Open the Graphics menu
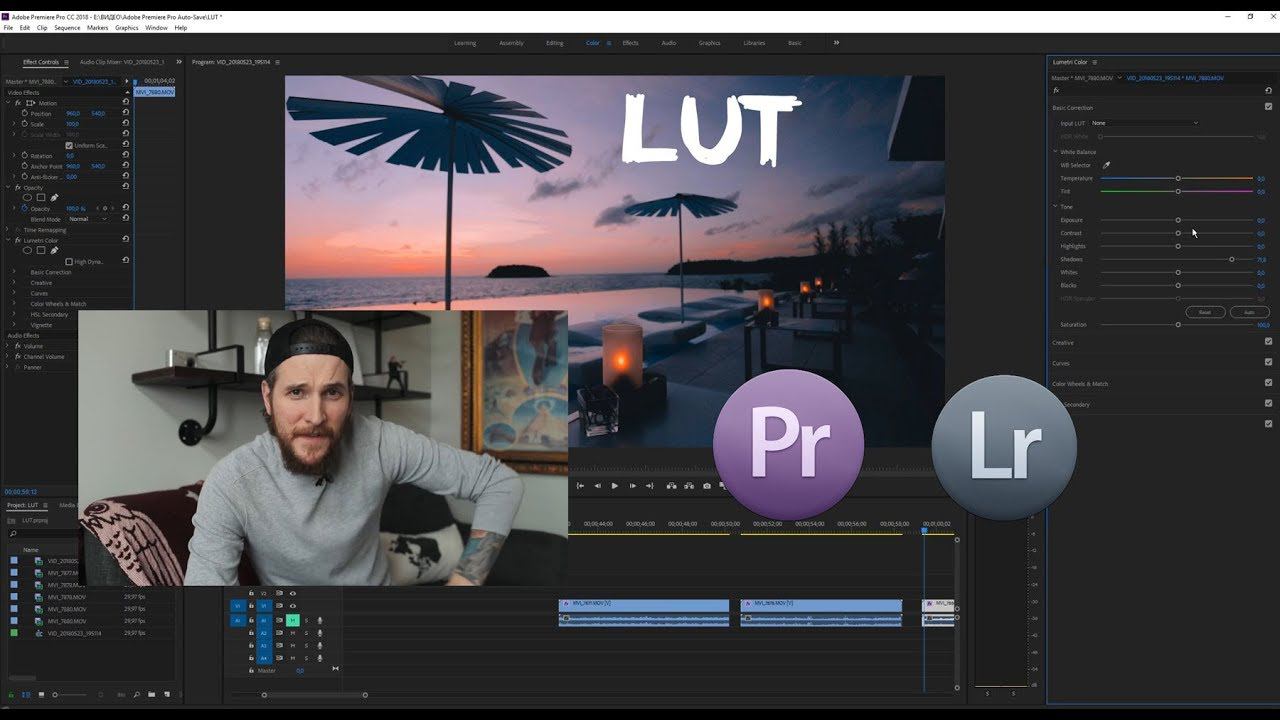 (127, 28)
